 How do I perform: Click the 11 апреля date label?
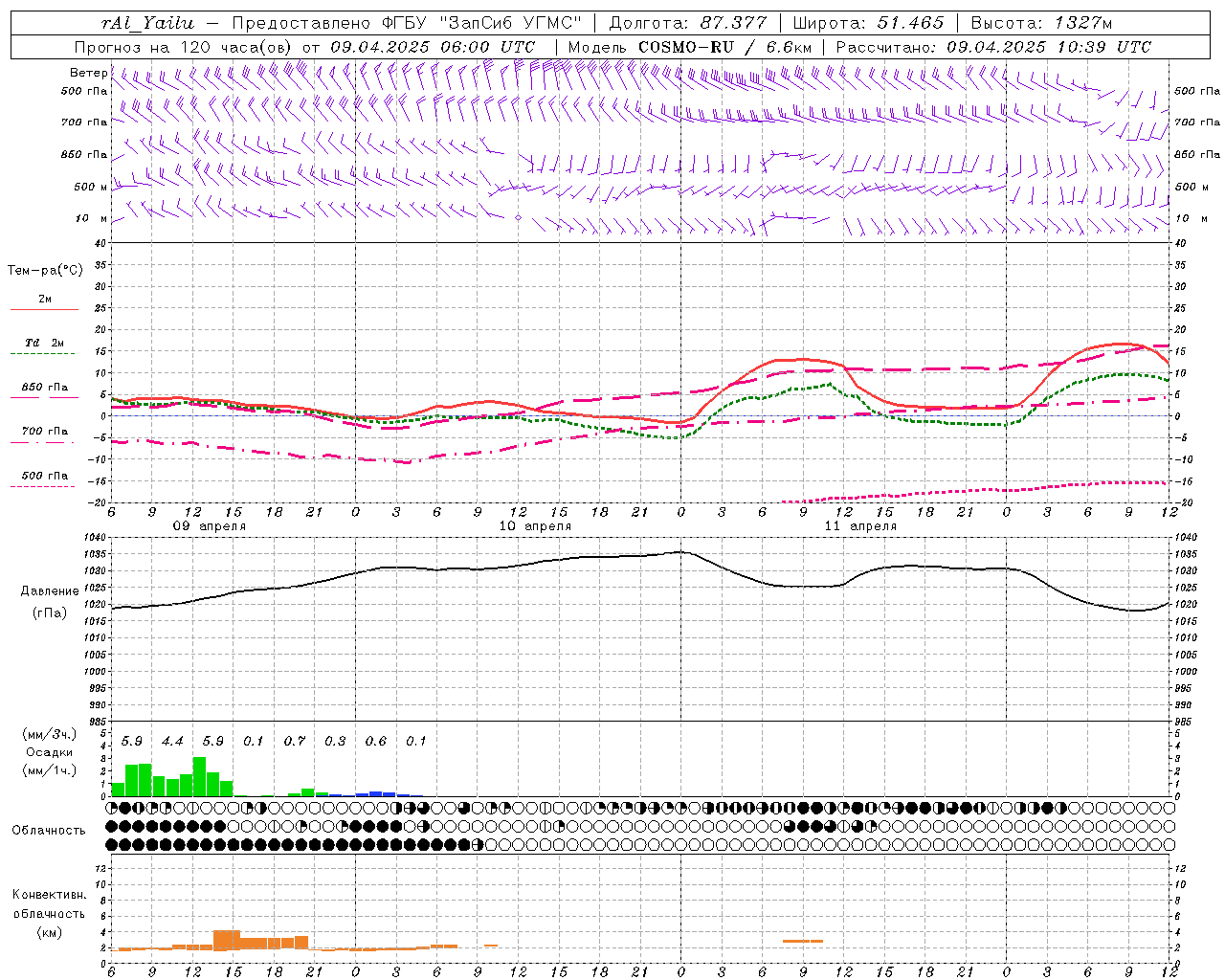(x=860, y=526)
